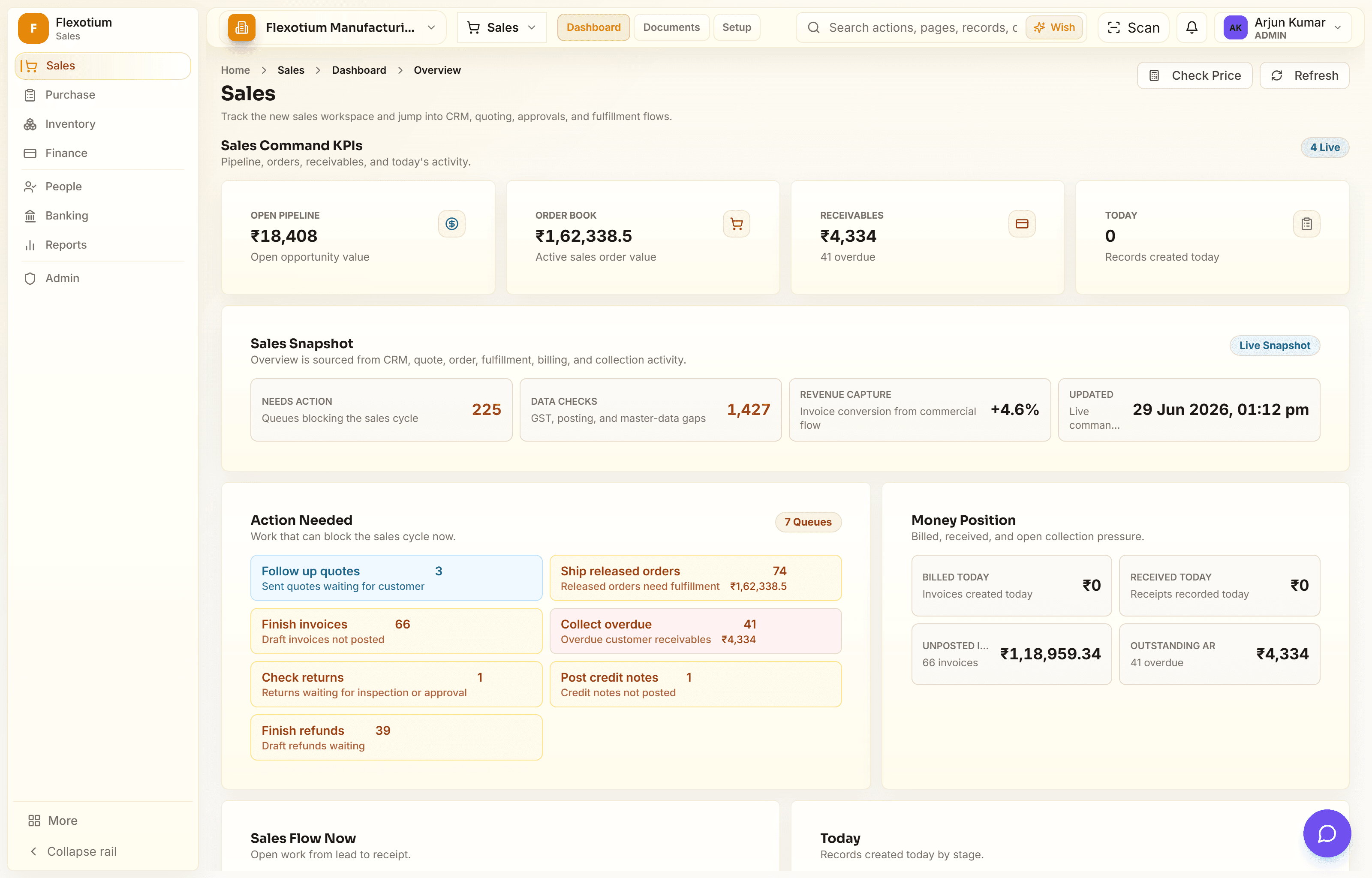The width and height of the screenshot is (1372, 878).
Task: Open notifications bell
Action: 1191,27
